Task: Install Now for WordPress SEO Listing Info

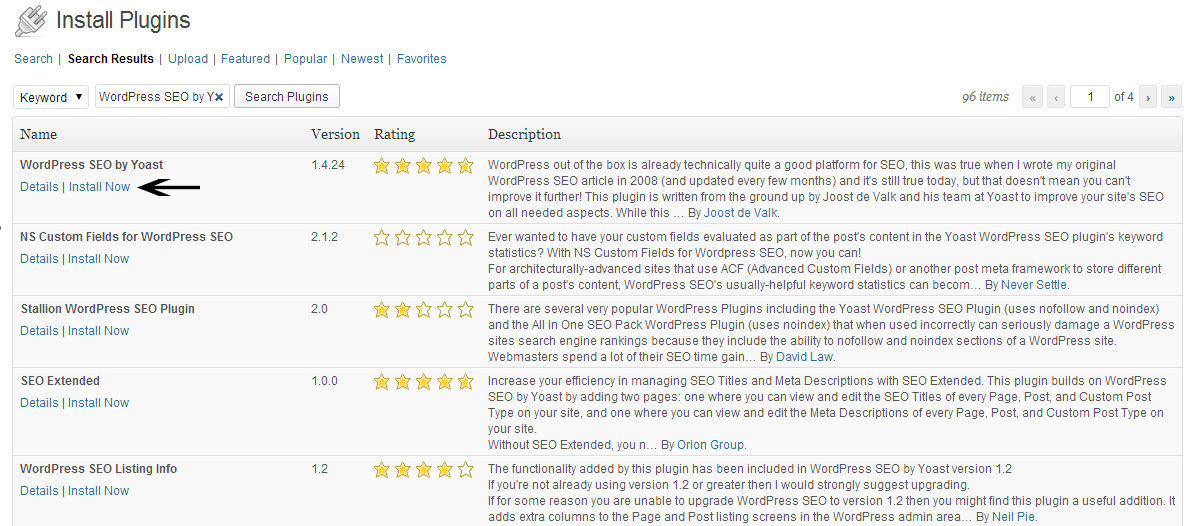Action: [x=99, y=491]
